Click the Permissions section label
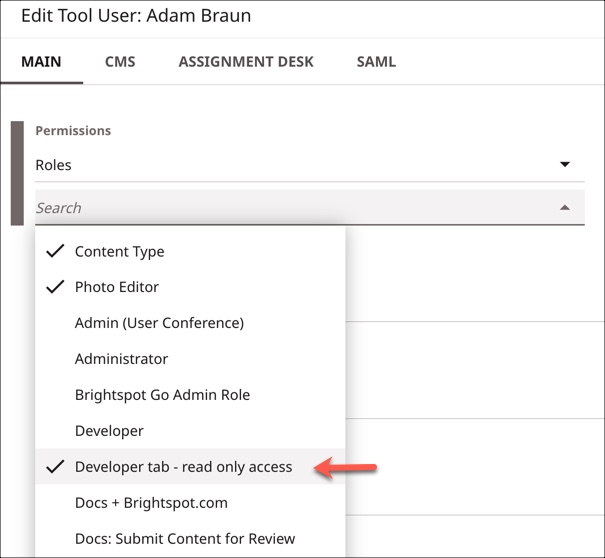 (73, 131)
